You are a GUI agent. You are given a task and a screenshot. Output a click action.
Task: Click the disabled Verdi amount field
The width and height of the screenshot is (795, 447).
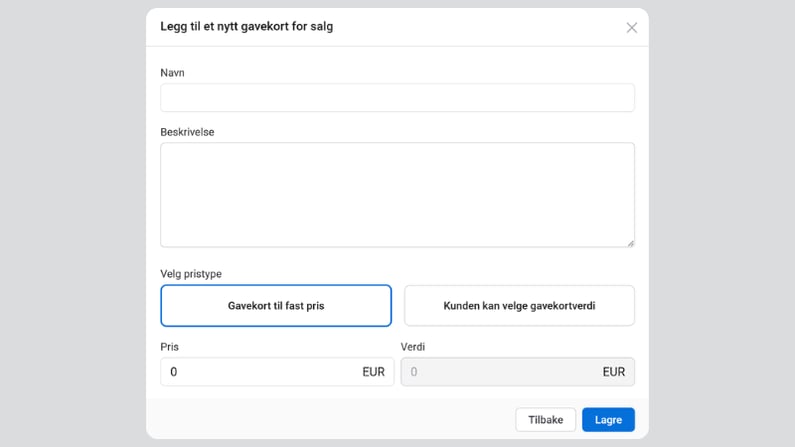(518, 372)
